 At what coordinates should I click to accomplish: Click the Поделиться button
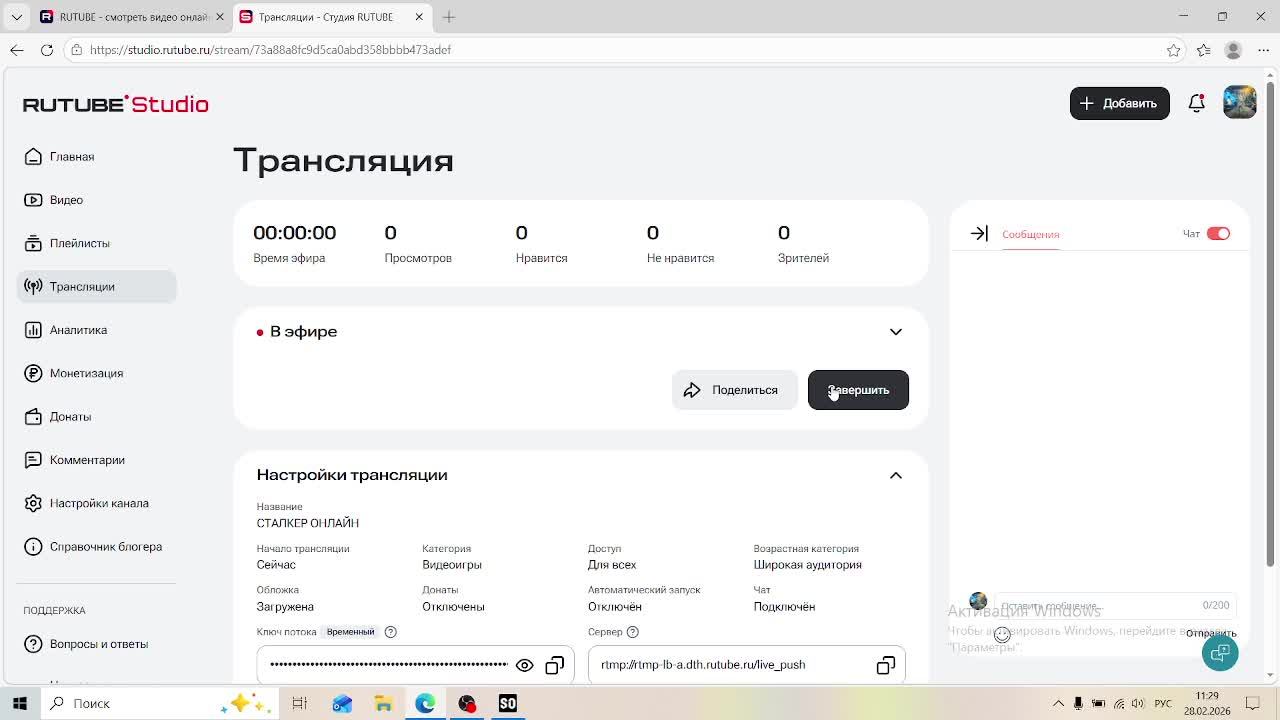[x=735, y=390]
